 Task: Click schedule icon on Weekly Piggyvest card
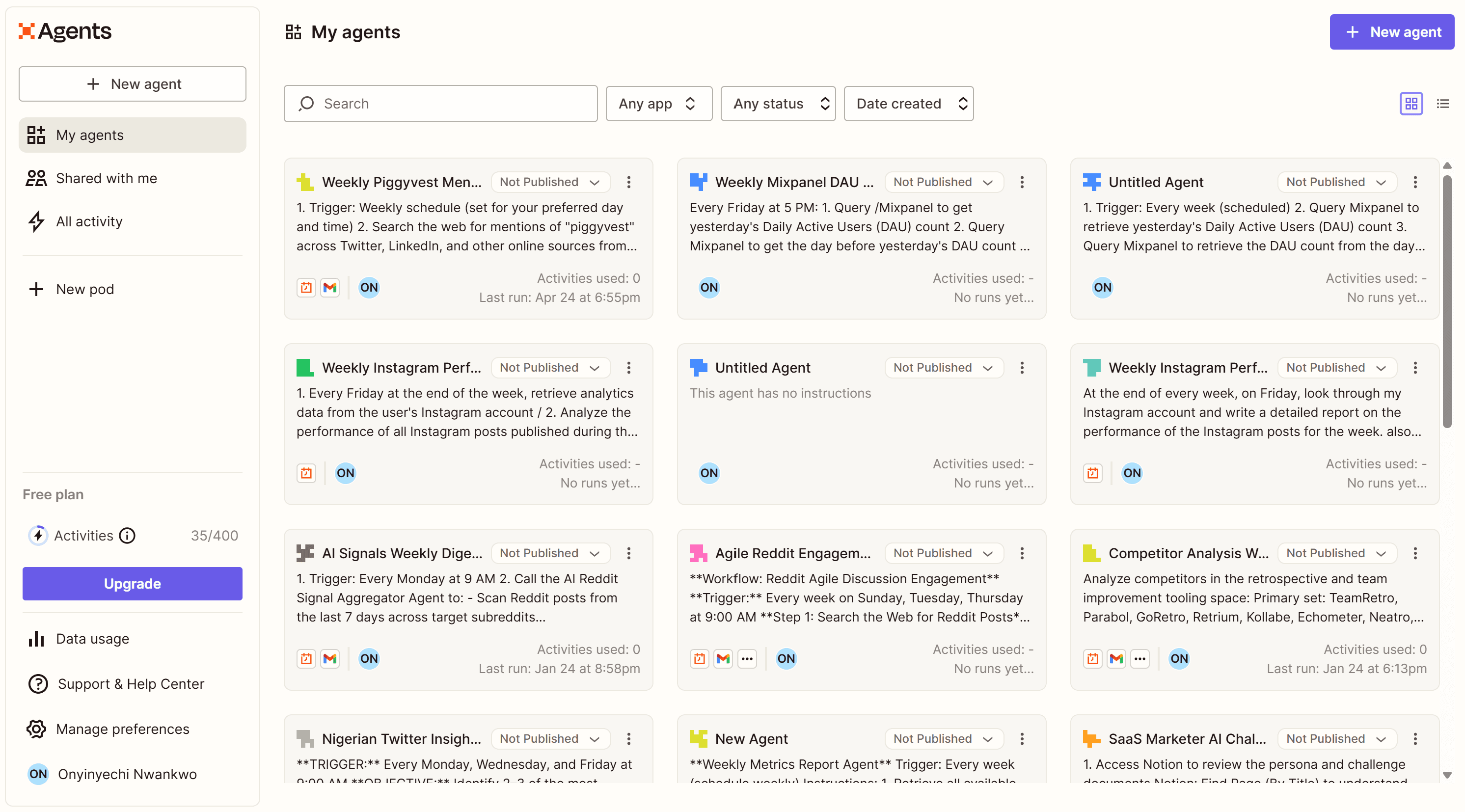[306, 287]
